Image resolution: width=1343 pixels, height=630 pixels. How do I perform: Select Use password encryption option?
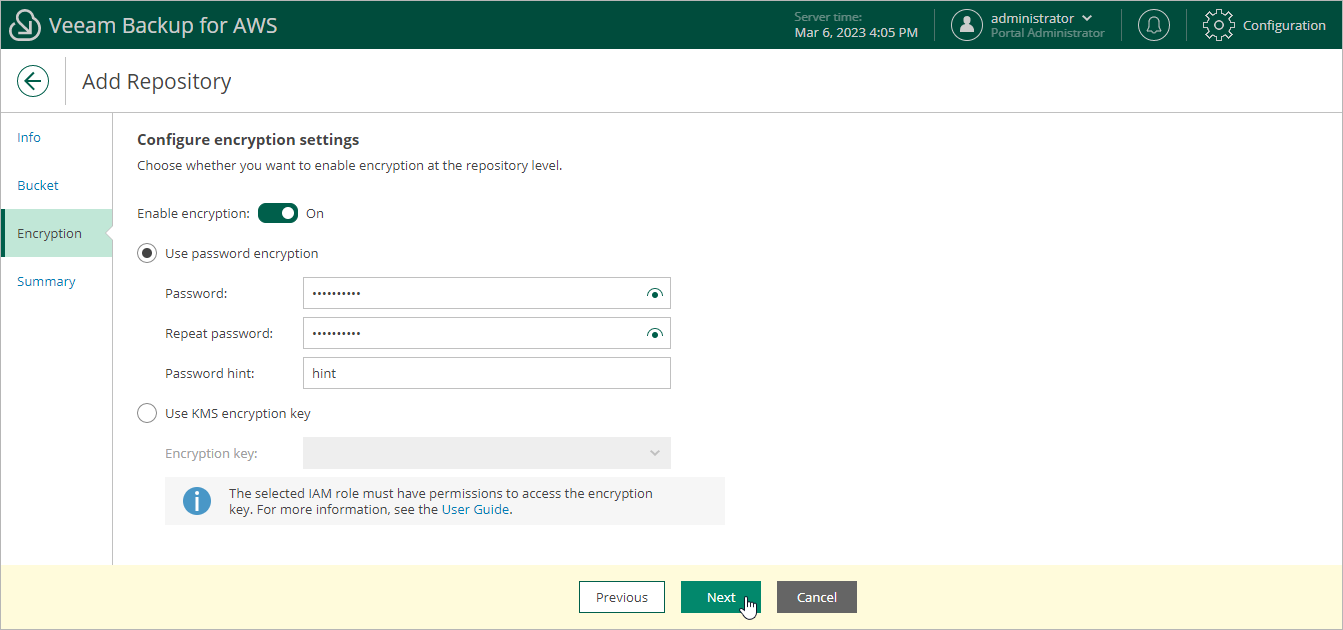[x=147, y=253]
